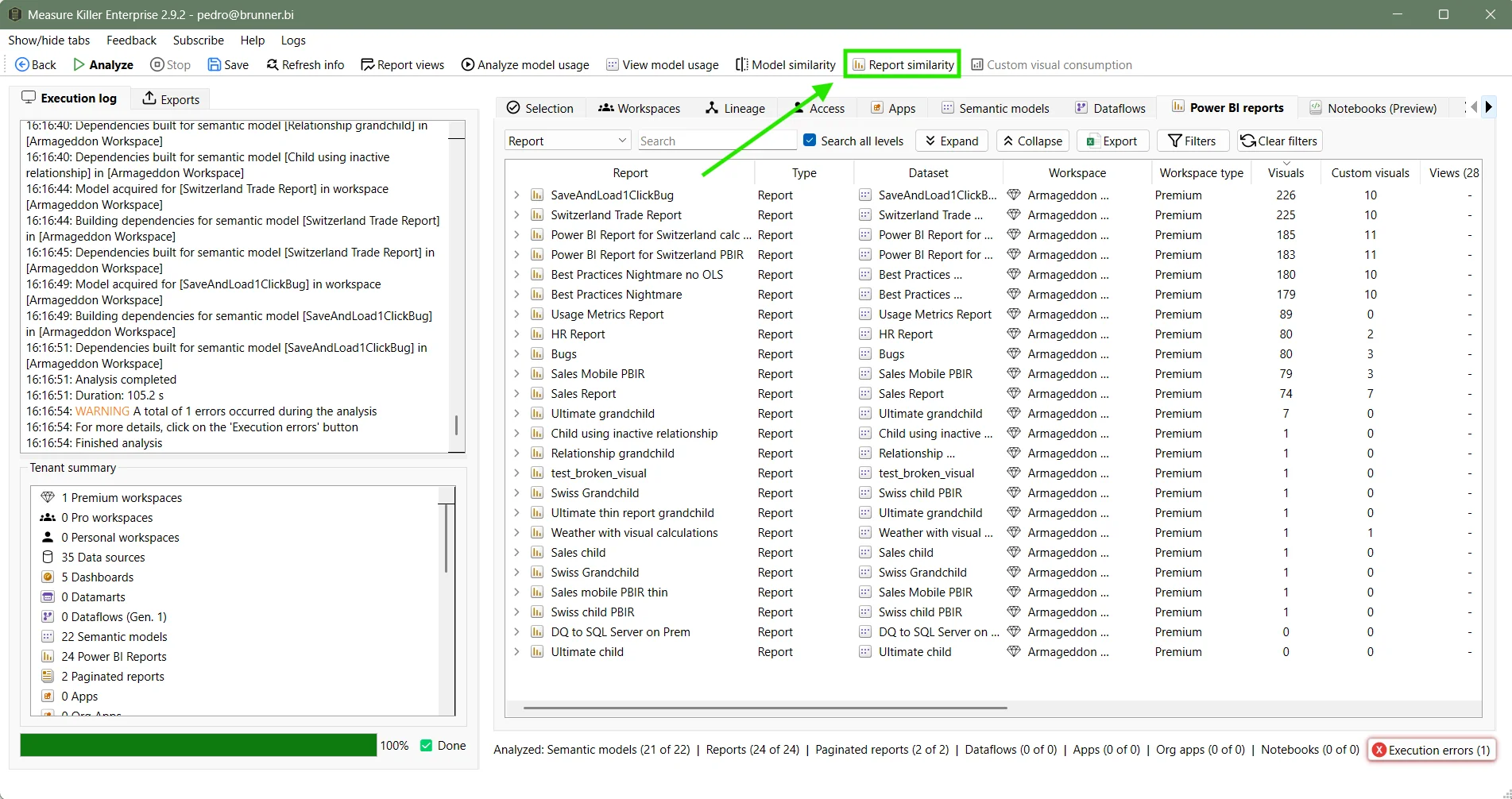Expand the Usage Metrics Report row

click(x=516, y=315)
